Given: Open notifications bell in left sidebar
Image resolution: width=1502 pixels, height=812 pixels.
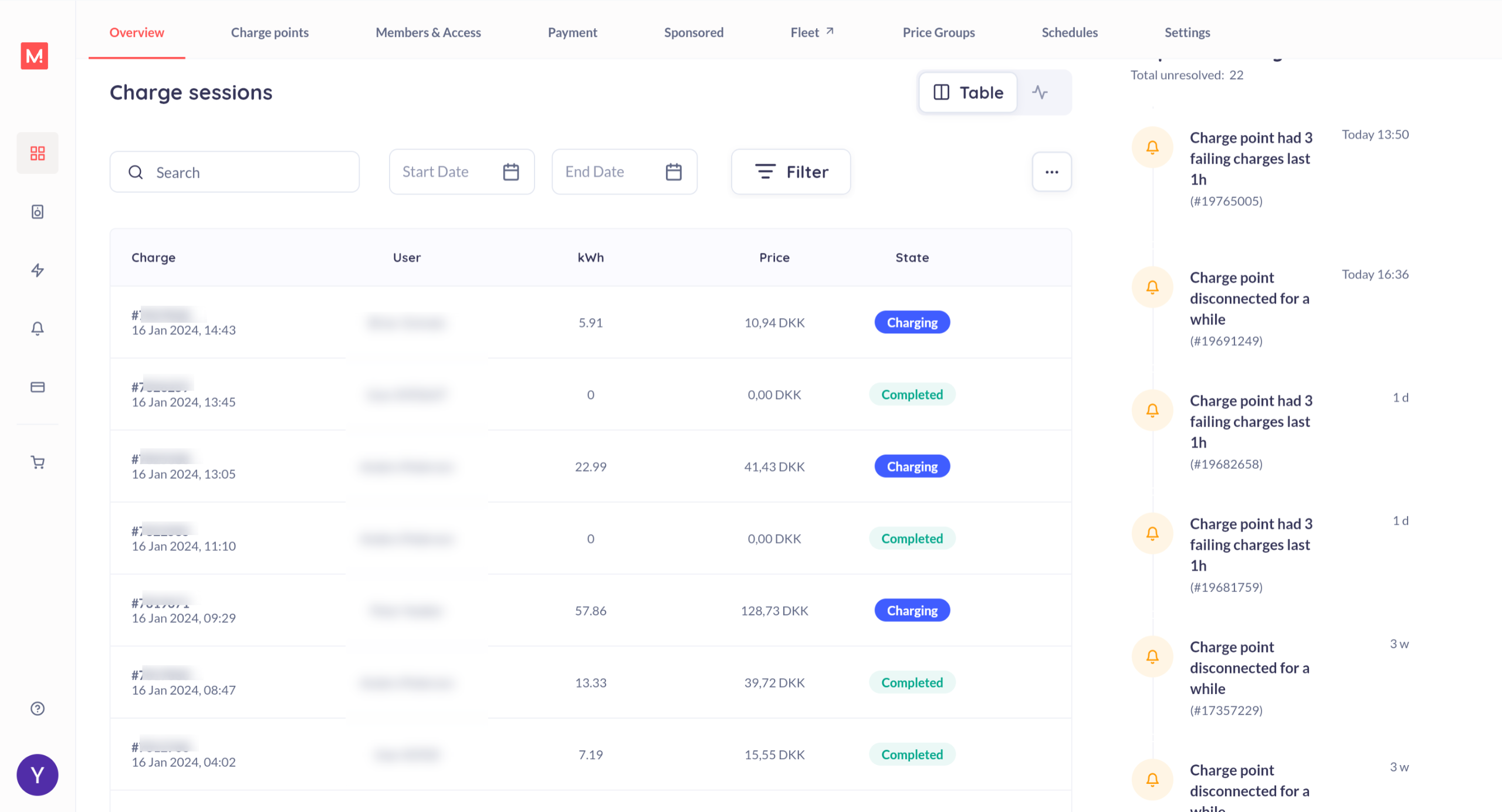Looking at the screenshot, I should click(x=38, y=329).
